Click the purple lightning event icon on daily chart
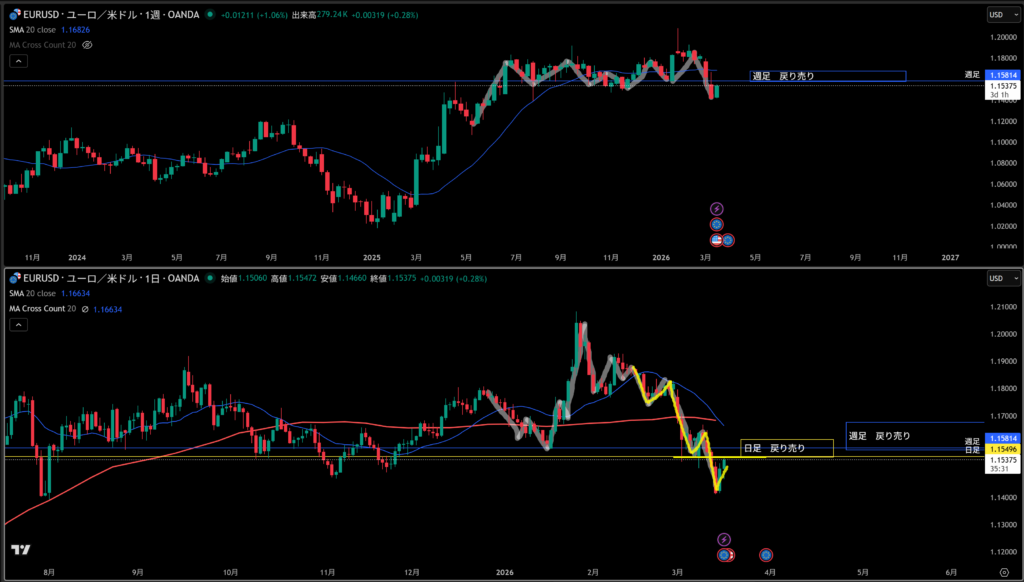This screenshot has width=1024, height=582. (724, 539)
